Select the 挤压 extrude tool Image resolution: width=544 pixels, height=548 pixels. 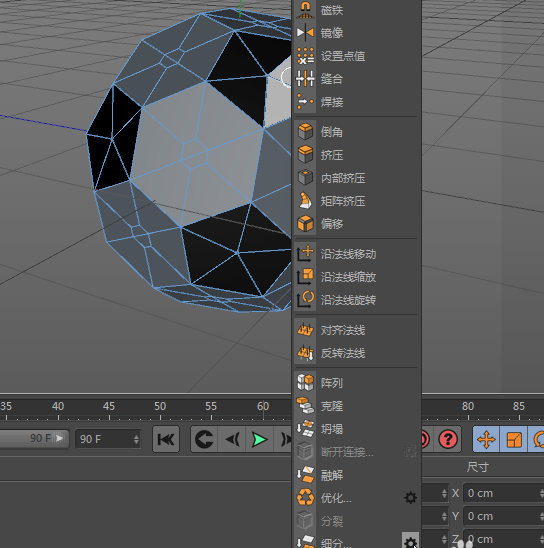point(356,155)
